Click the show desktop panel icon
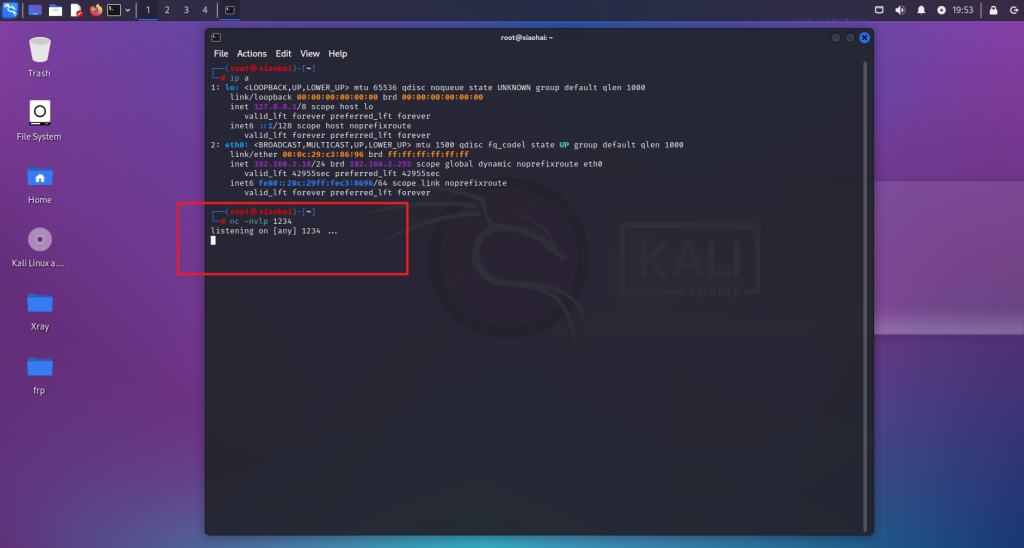 [35, 10]
